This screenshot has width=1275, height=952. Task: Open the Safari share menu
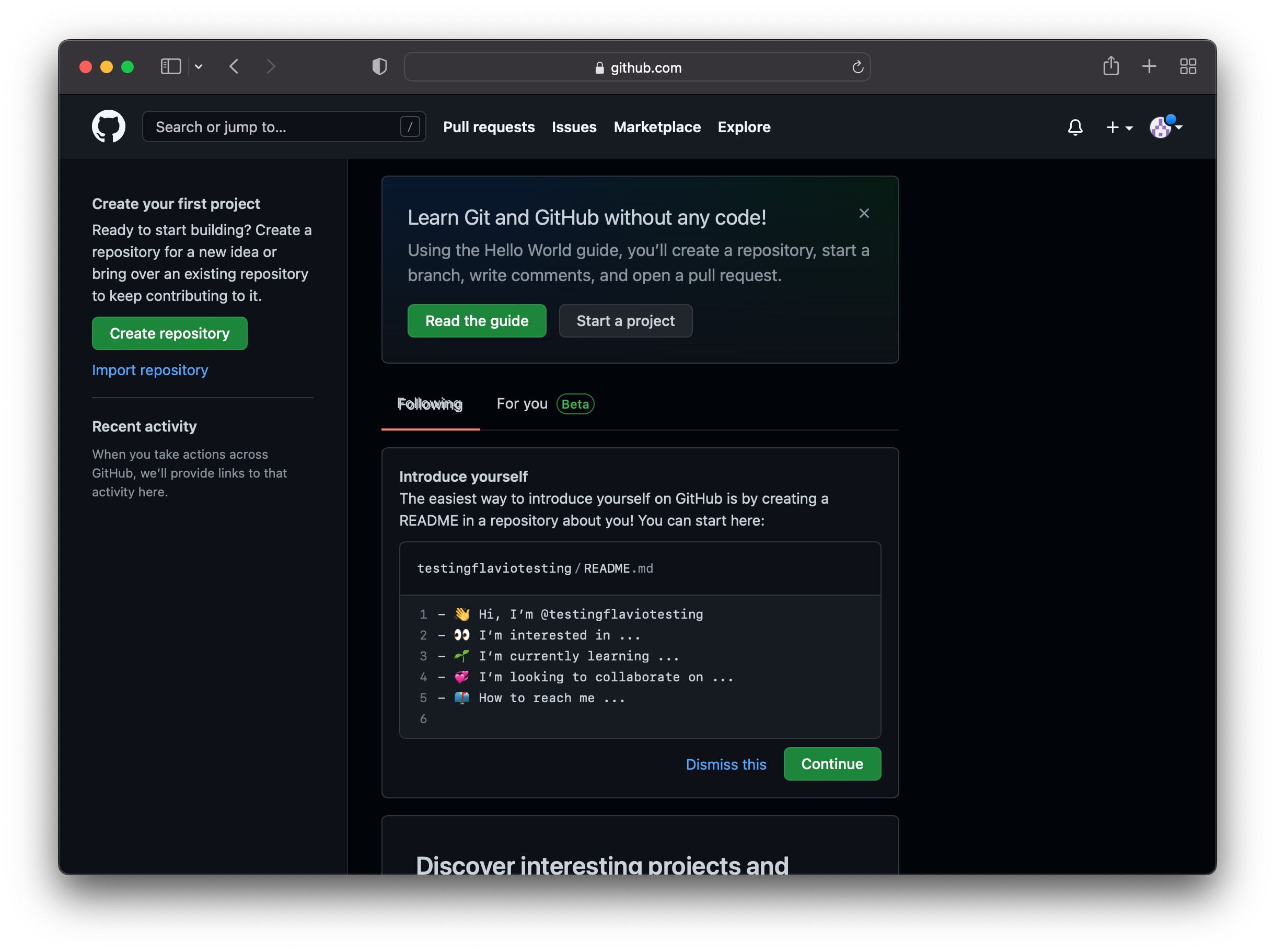tap(1110, 66)
